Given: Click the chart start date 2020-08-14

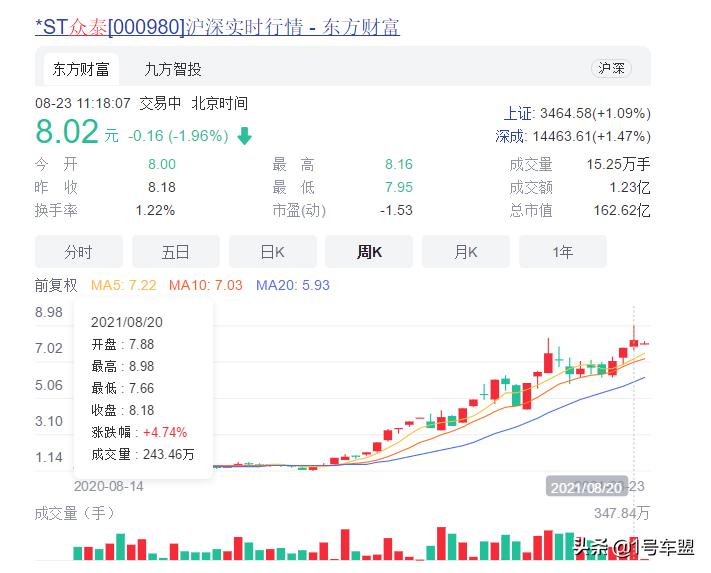Looking at the screenshot, I should tap(109, 486).
